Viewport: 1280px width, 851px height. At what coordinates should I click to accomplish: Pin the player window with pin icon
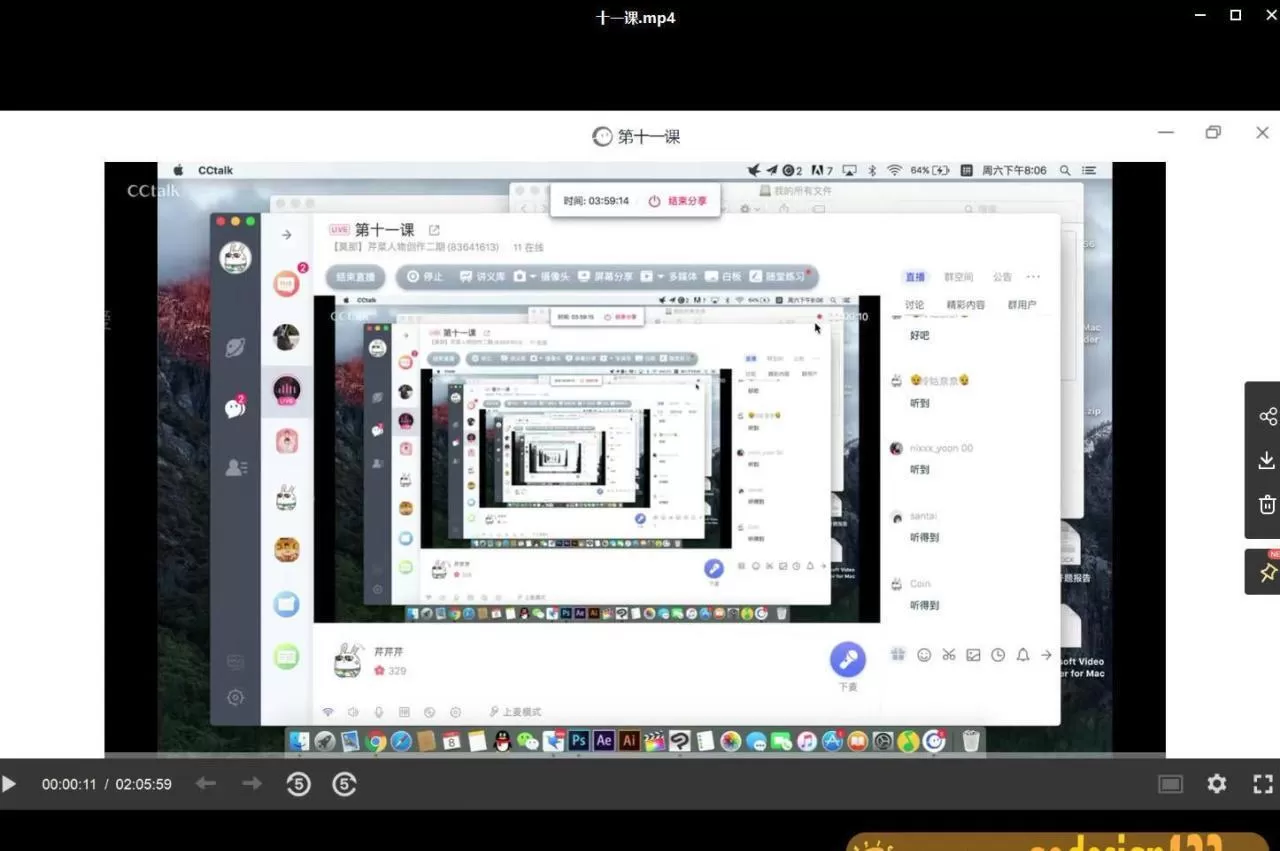point(1267,572)
